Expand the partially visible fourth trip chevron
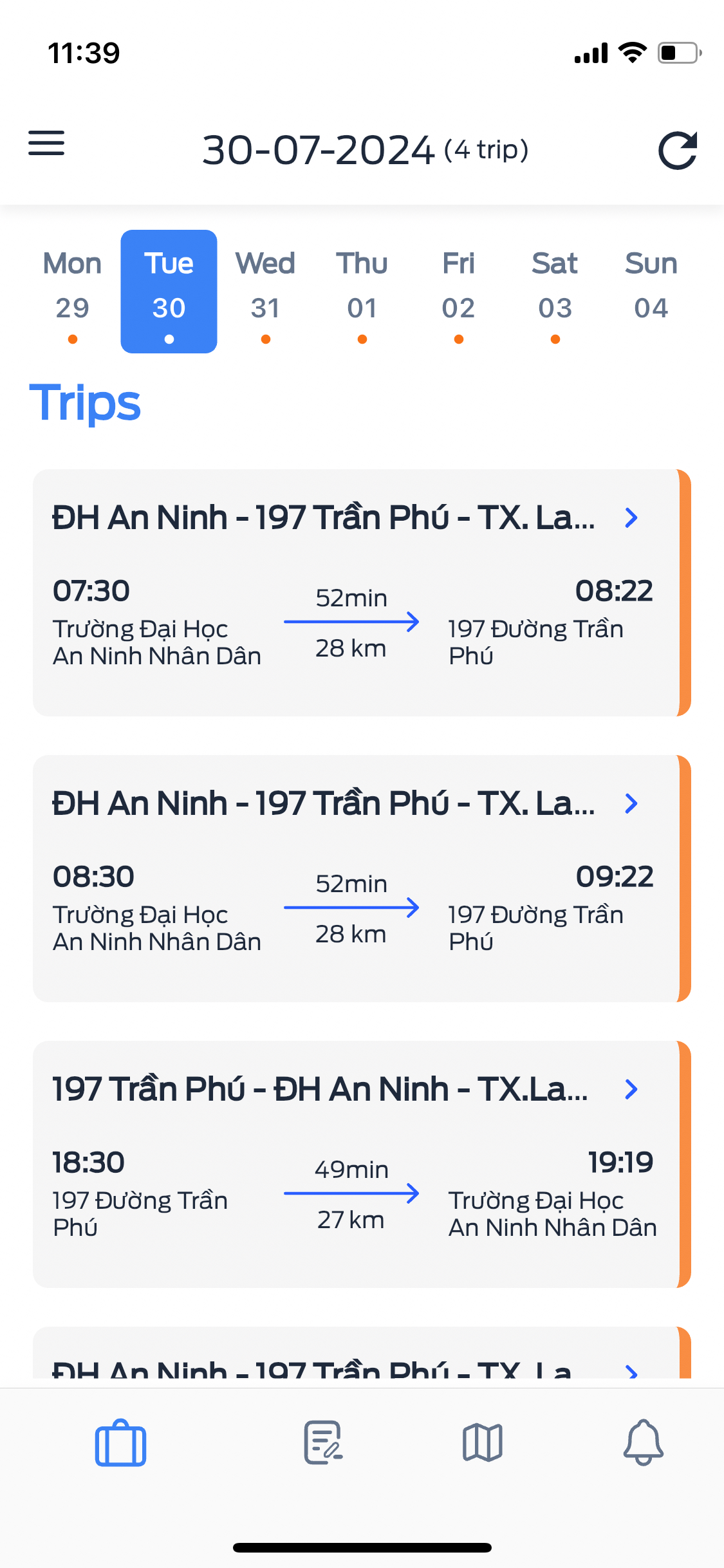This screenshot has width=724, height=1568. pyautogui.click(x=632, y=1370)
